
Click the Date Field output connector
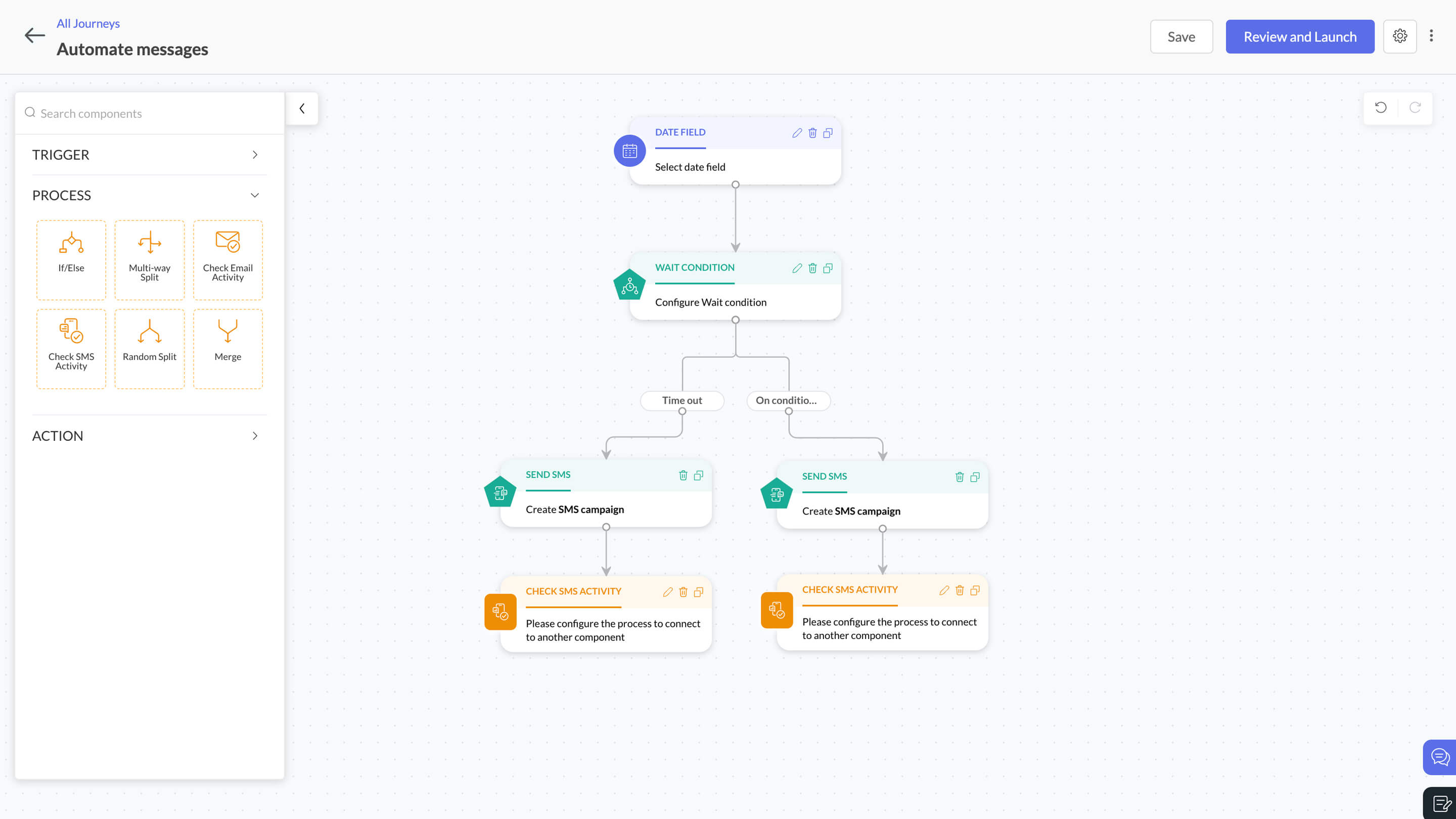736,185
